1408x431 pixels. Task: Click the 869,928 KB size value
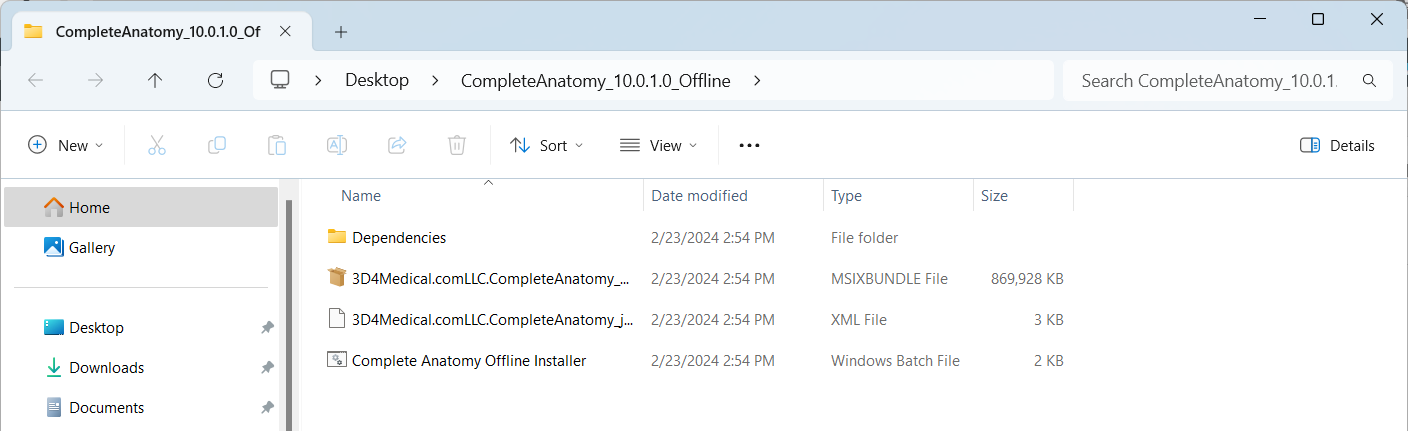click(1027, 279)
